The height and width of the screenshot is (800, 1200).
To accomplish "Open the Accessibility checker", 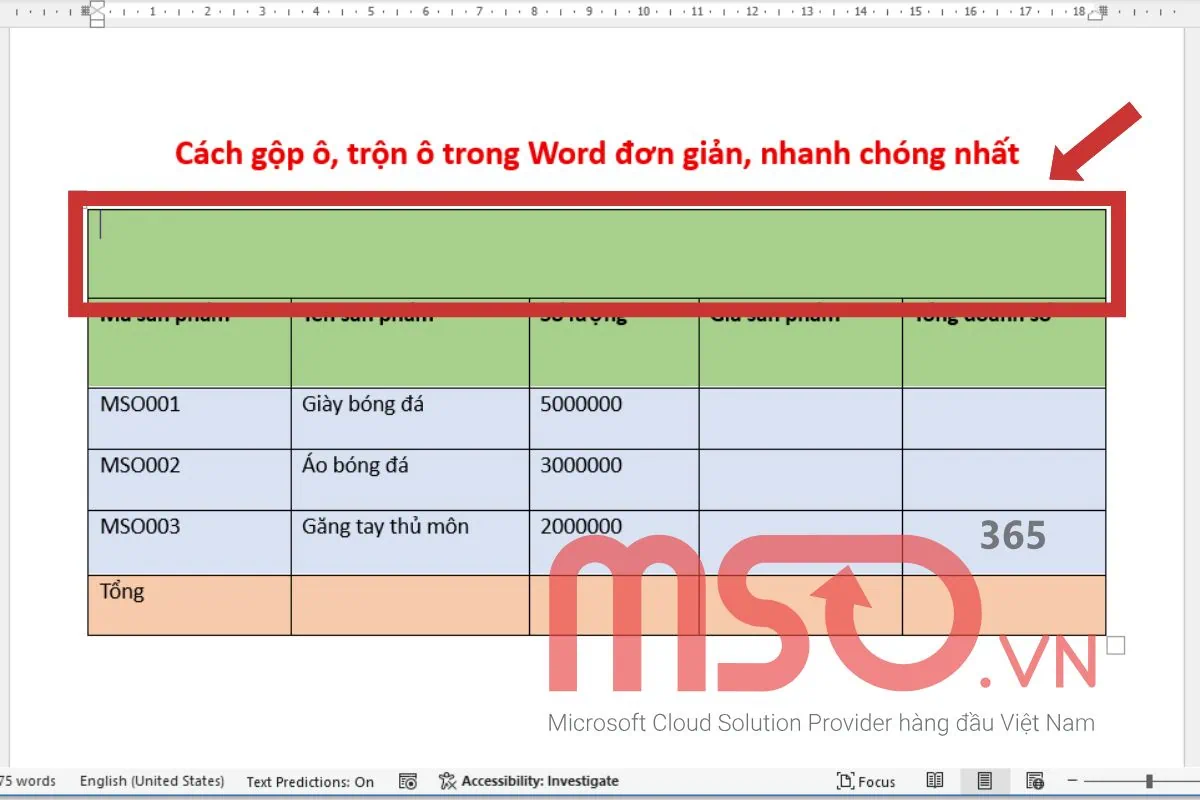I will coord(530,781).
